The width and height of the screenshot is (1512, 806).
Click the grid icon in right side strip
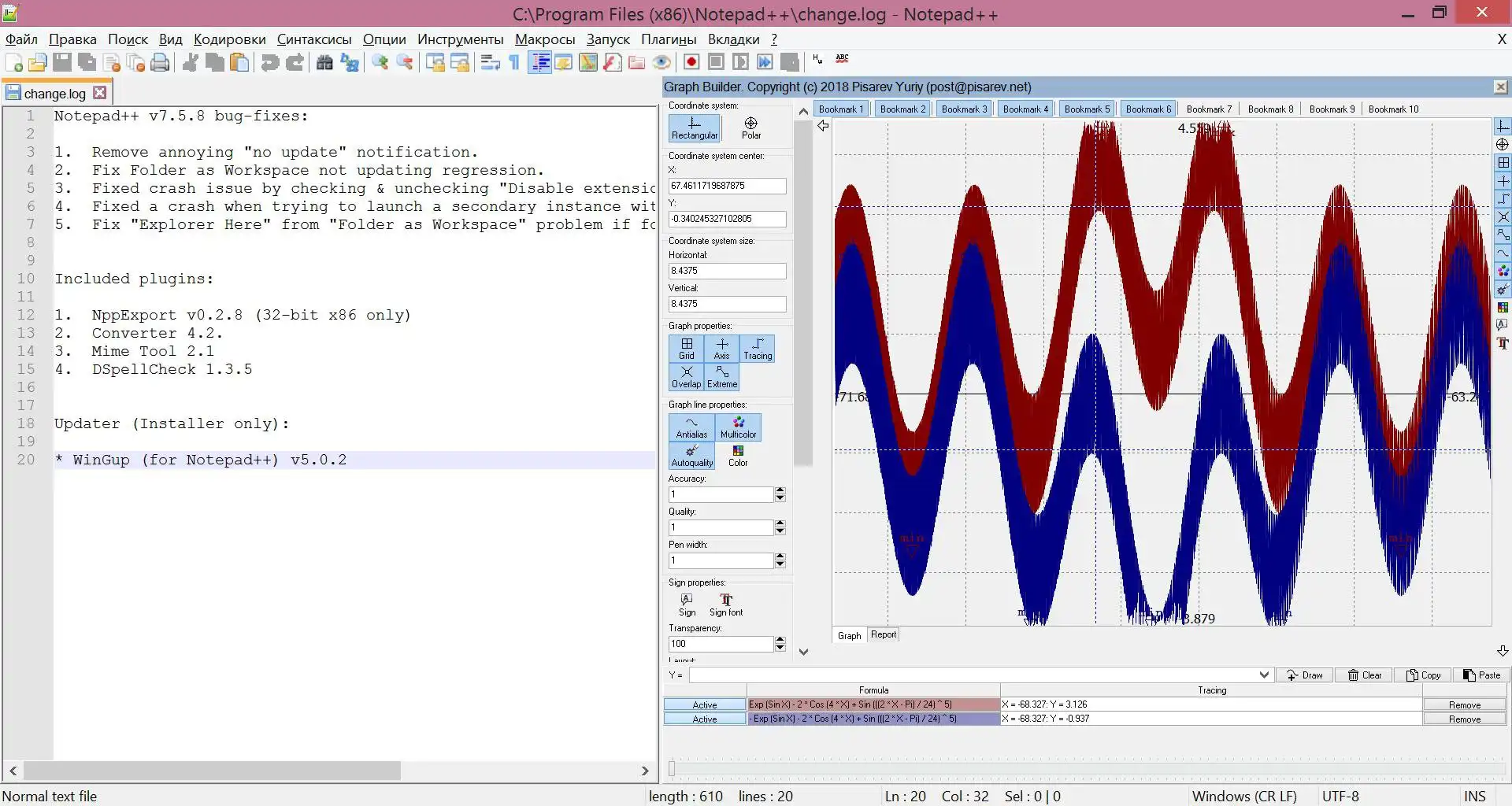1503,163
